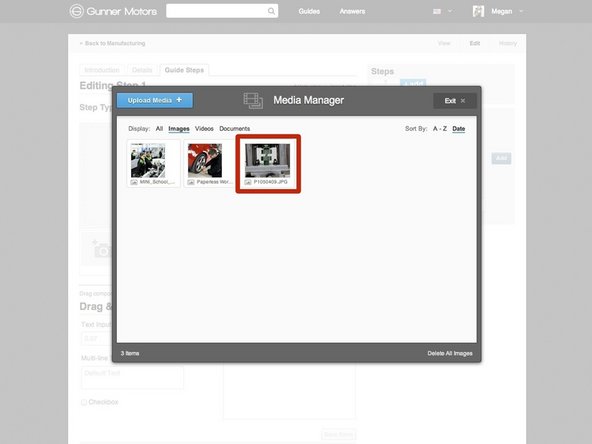This screenshot has height=444, width=592.
Task: Click Megan's avatar picture
Action: point(478,11)
